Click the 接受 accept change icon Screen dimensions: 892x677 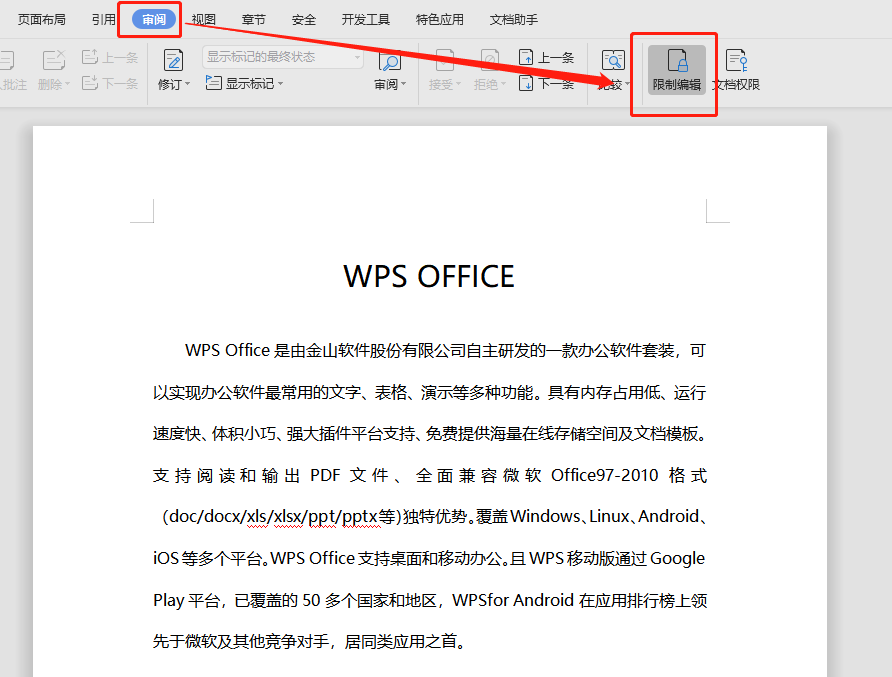(x=444, y=60)
